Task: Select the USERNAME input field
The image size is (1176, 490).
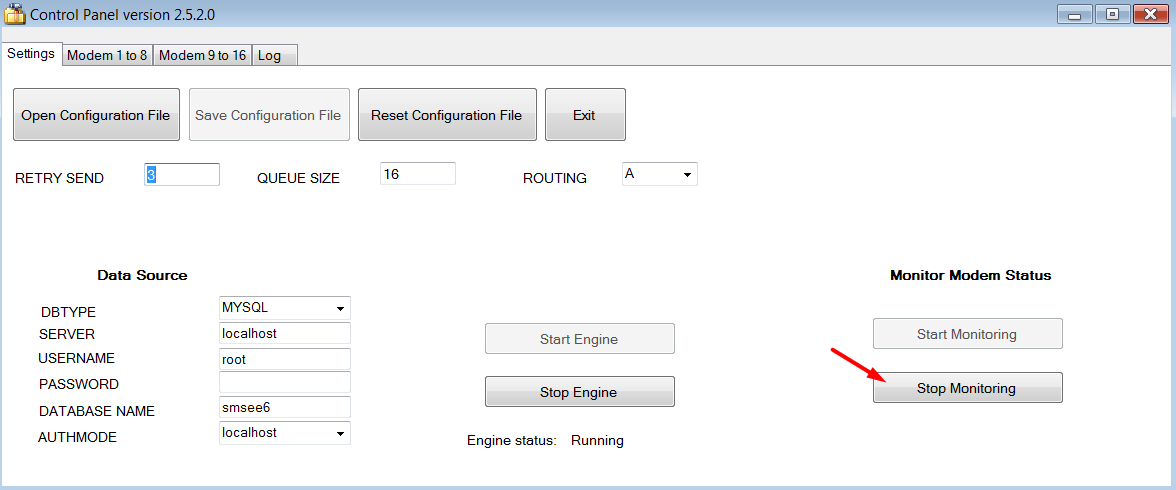Action: pos(284,359)
